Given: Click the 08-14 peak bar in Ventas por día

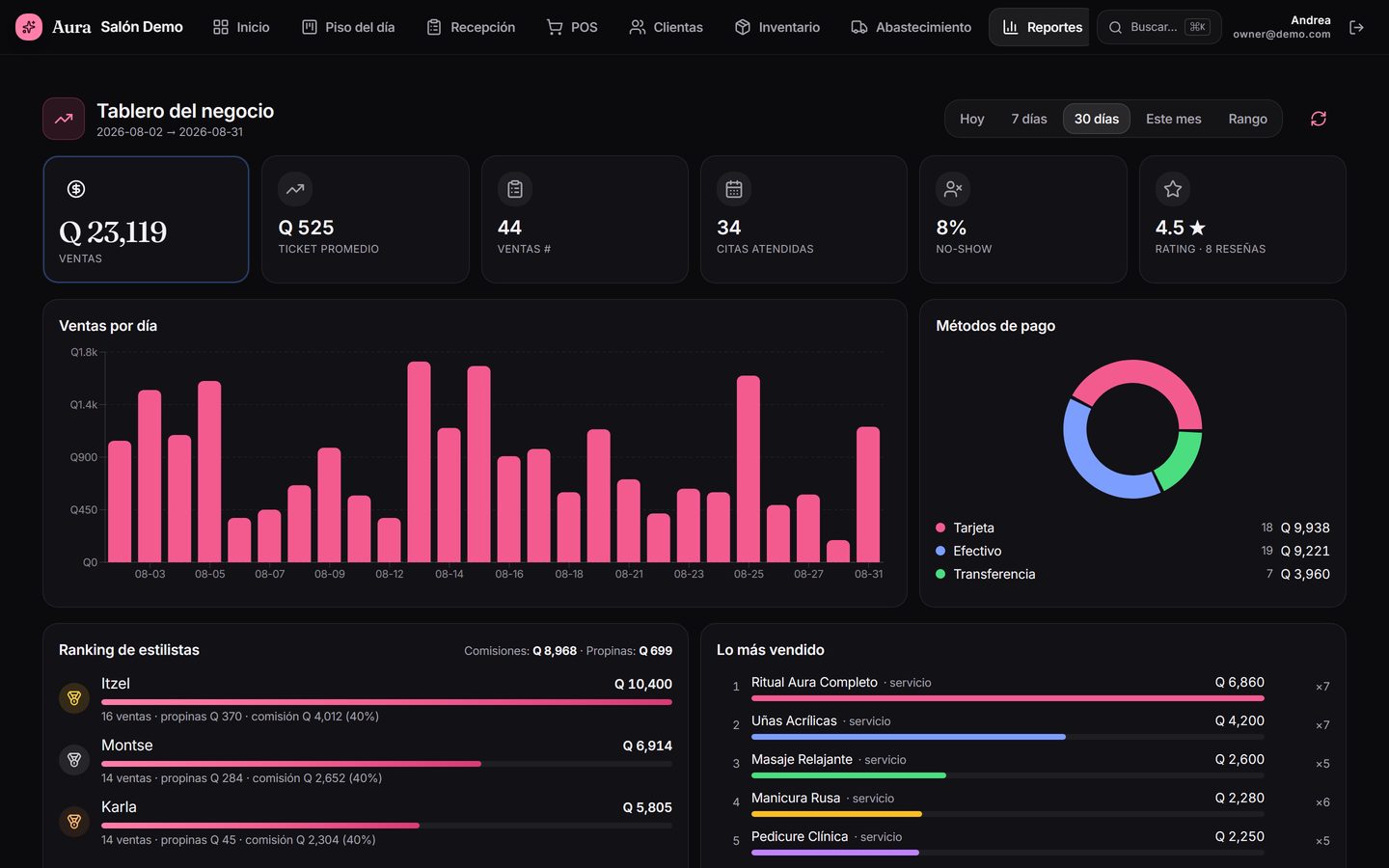Looking at the screenshot, I should pos(419,462).
